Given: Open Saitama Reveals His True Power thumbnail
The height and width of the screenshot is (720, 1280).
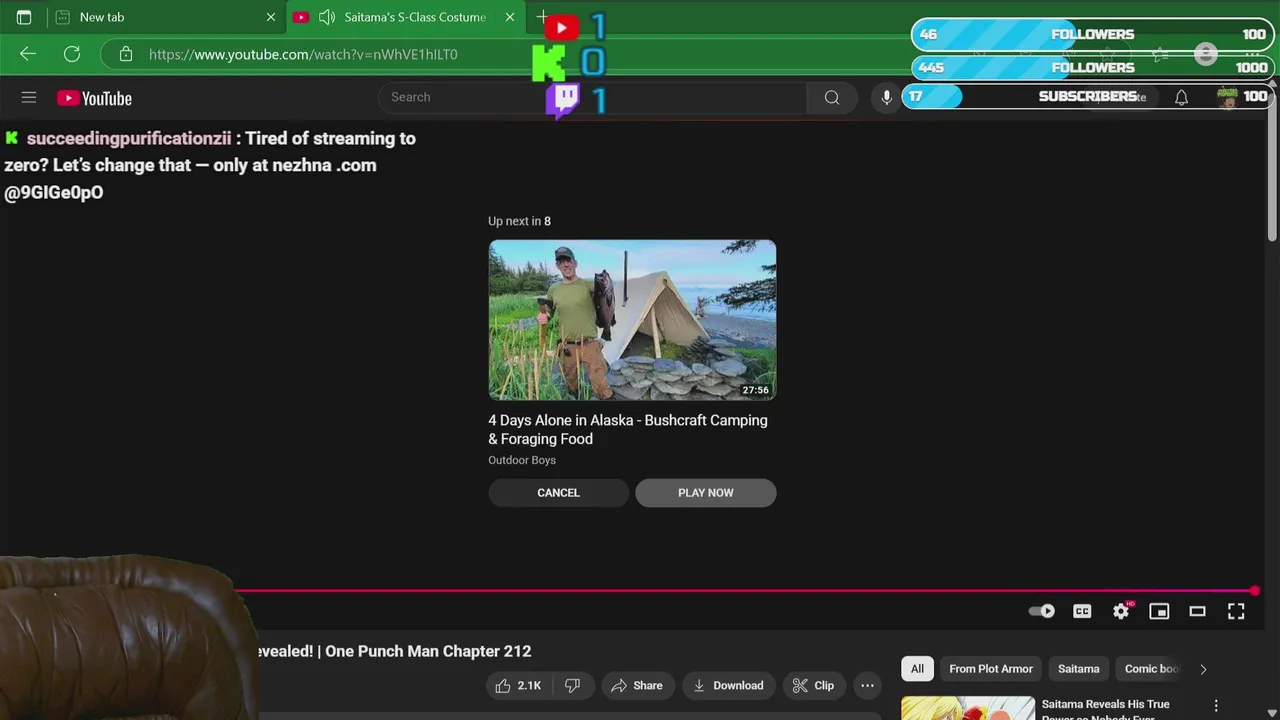Looking at the screenshot, I should click(968, 708).
